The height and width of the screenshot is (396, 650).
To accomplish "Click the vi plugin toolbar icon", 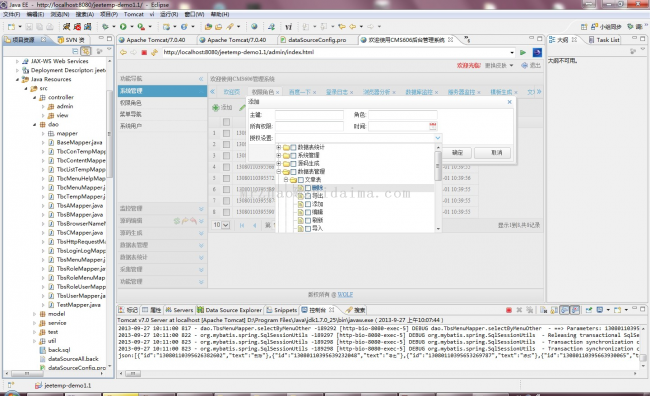I will (x=288, y=27).
